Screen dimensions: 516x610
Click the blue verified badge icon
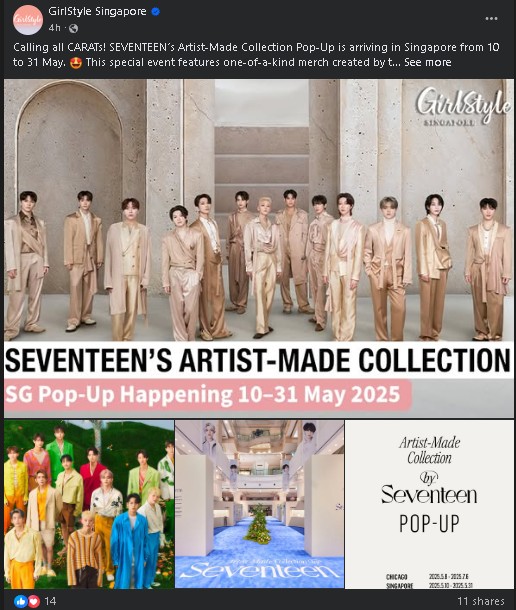click(155, 12)
